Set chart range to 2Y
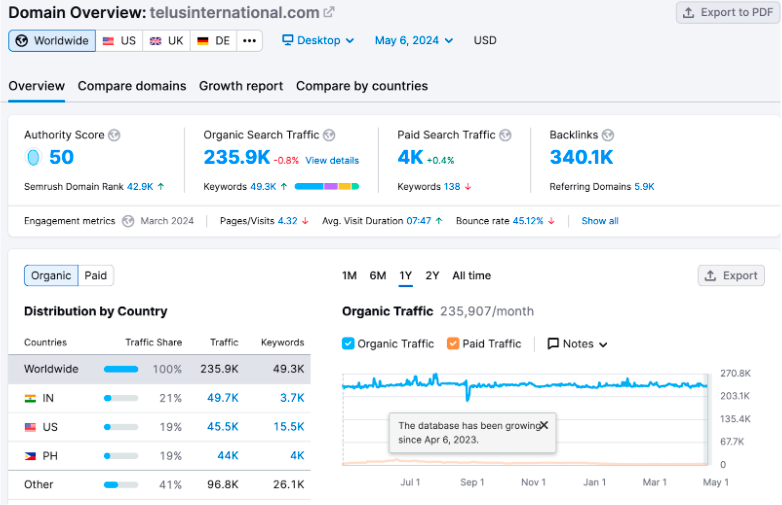 click(432, 276)
